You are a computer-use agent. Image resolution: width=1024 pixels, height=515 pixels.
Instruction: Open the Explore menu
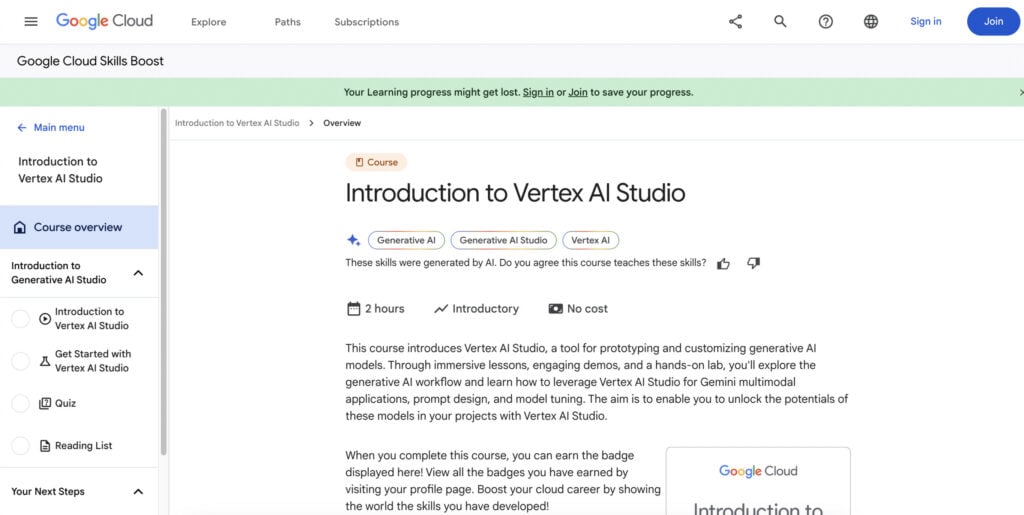[x=208, y=22]
